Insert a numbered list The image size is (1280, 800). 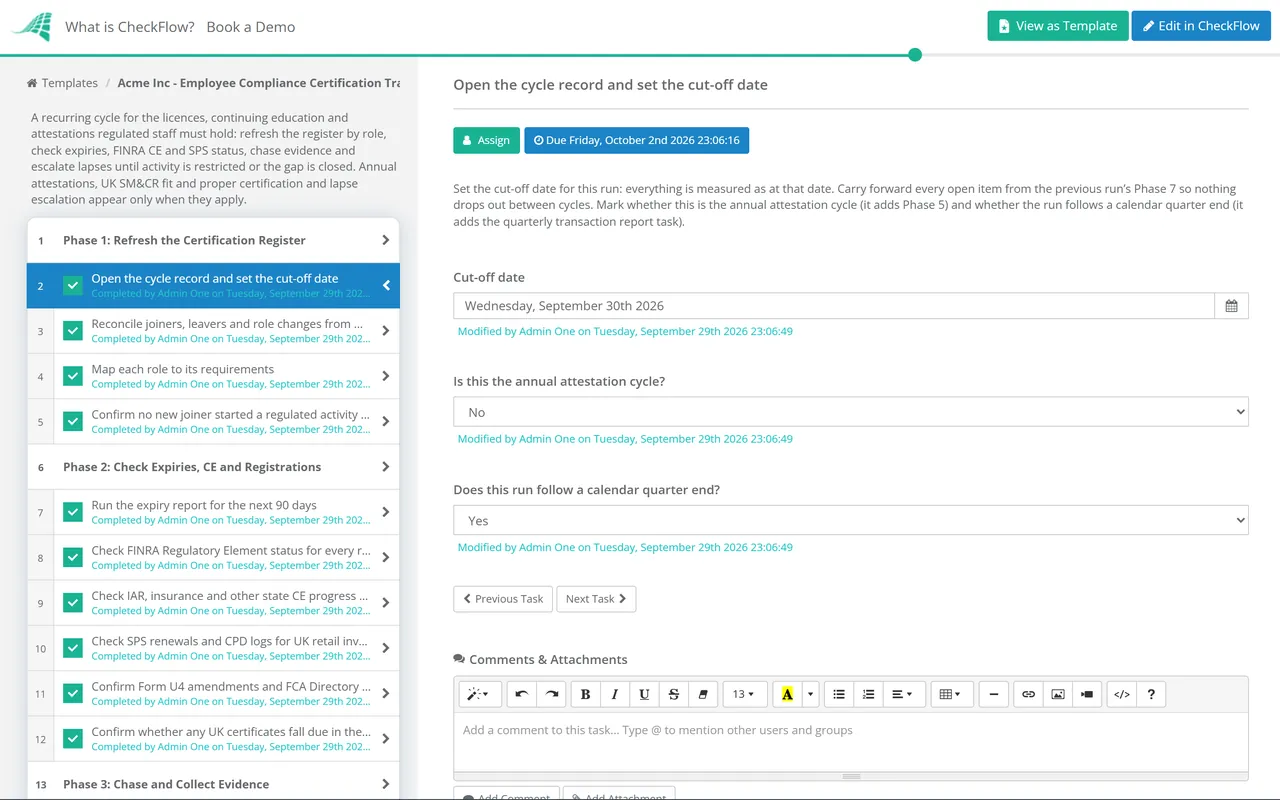[869, 694]
